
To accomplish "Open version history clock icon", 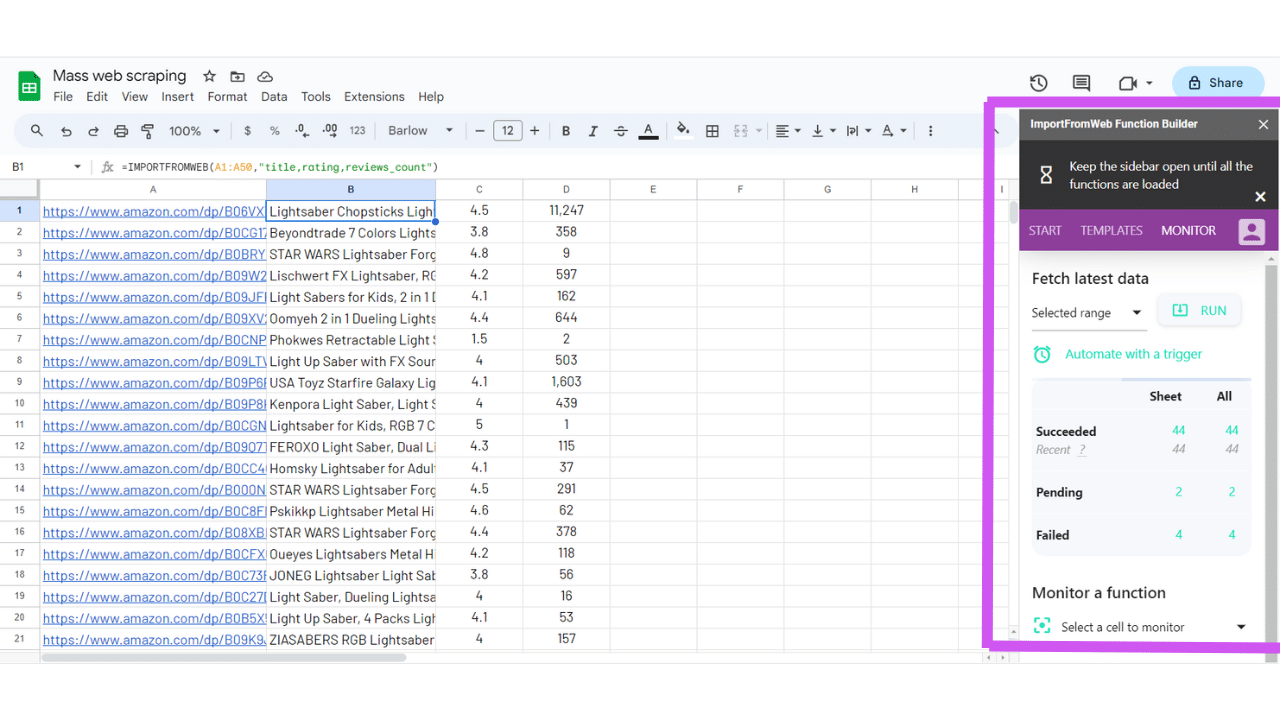I will (x=1038, y=83).
